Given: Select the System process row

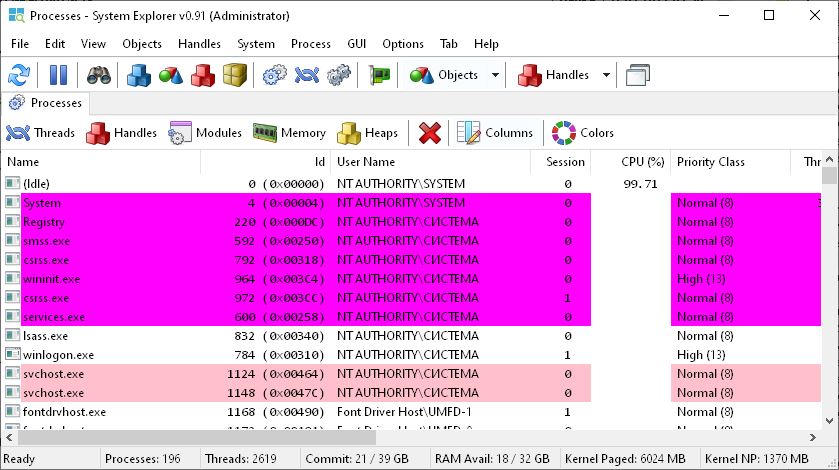Looking at the screenshot, I should [412, 203].
